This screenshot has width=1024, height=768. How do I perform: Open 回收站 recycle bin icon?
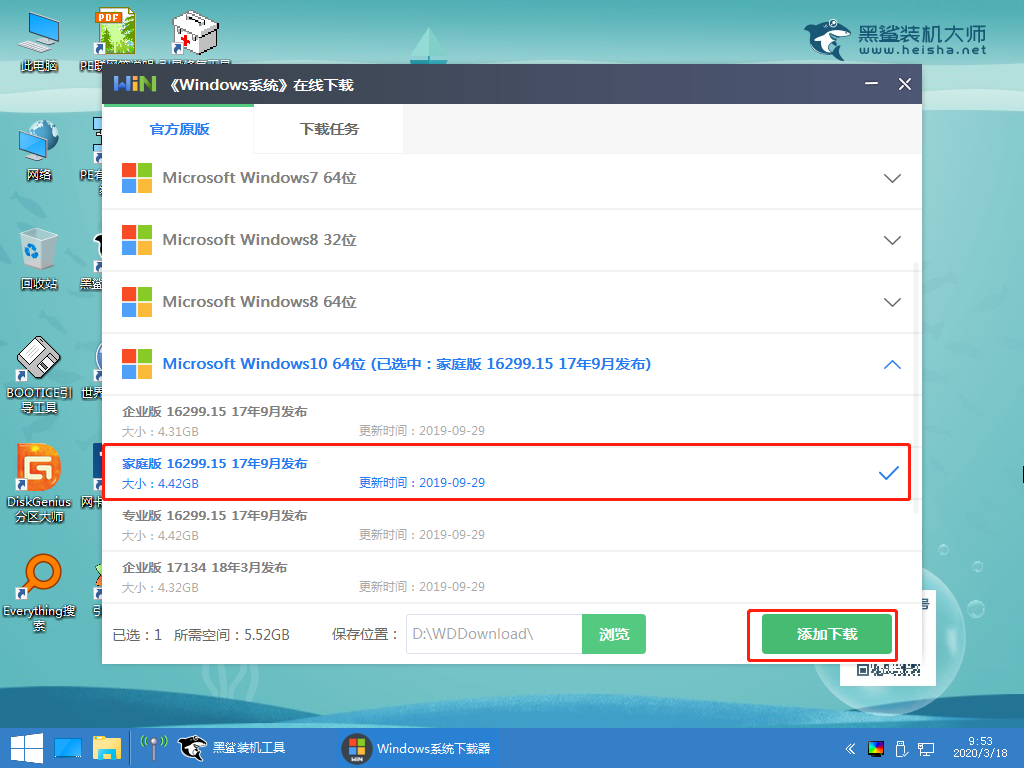(x=39, y=259)
